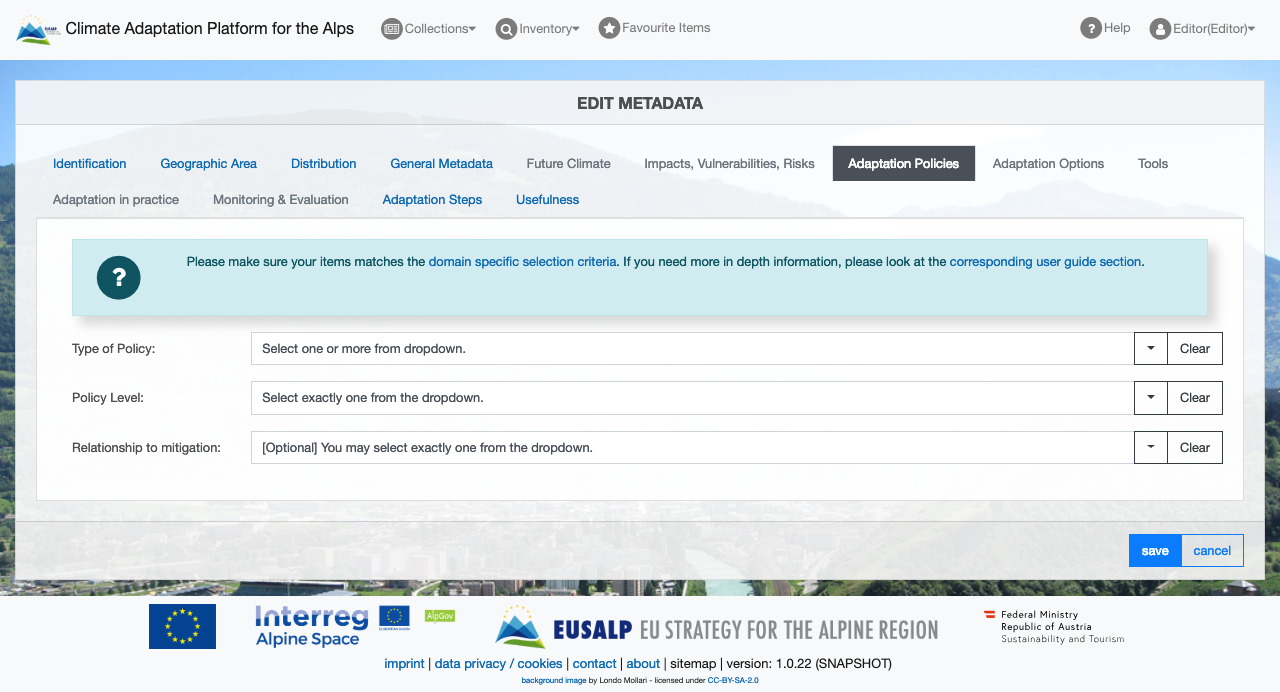The height and width of the screenshot is (692, 1280).
Task: Open the Relationship to mitigation dropdown
Action: click(1150, 447)
